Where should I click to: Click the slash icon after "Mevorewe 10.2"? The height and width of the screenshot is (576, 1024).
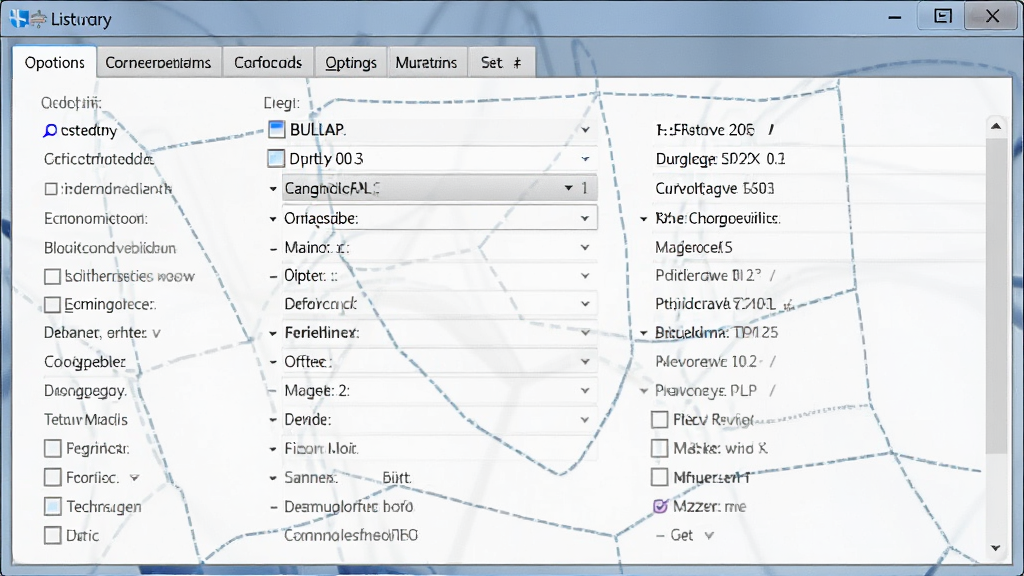point(773,361)
